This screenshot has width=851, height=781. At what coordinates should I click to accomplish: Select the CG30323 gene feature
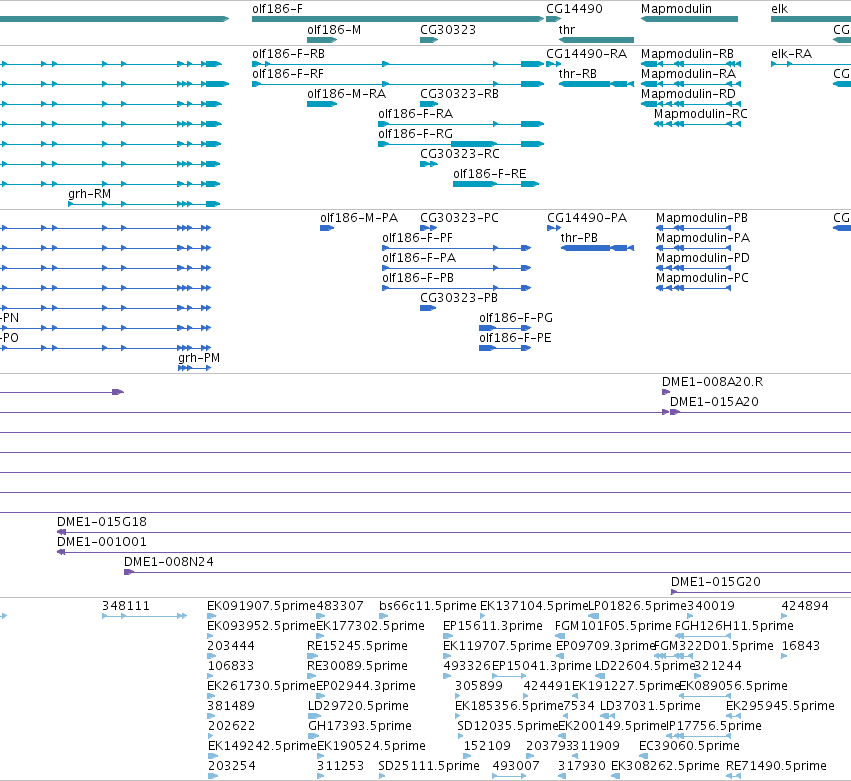pos(429,40)
